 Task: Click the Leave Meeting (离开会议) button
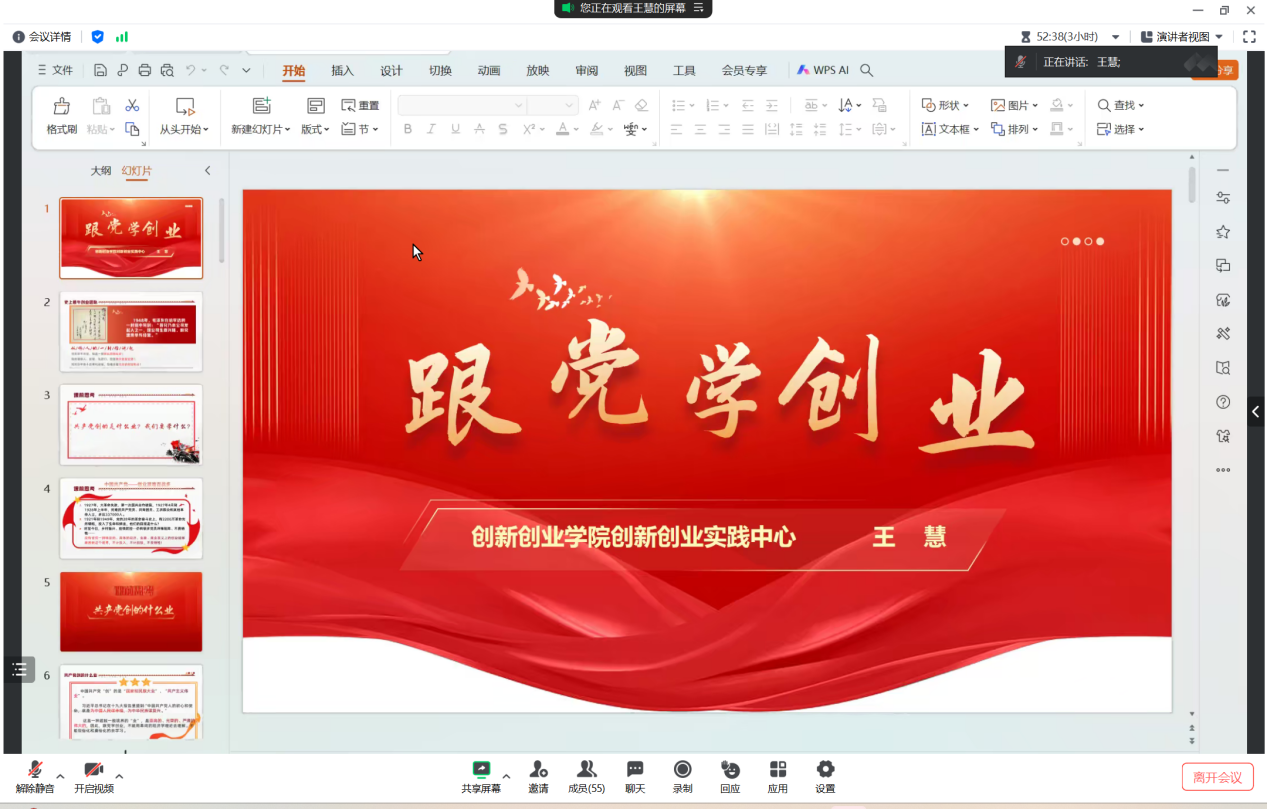(x=1217, y=777)
